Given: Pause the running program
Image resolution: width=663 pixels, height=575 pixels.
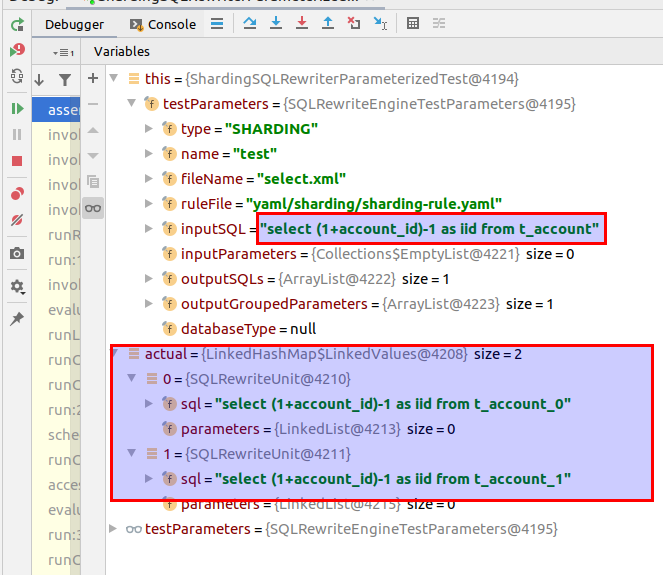Looking at the screenshot, I should 17,135.
